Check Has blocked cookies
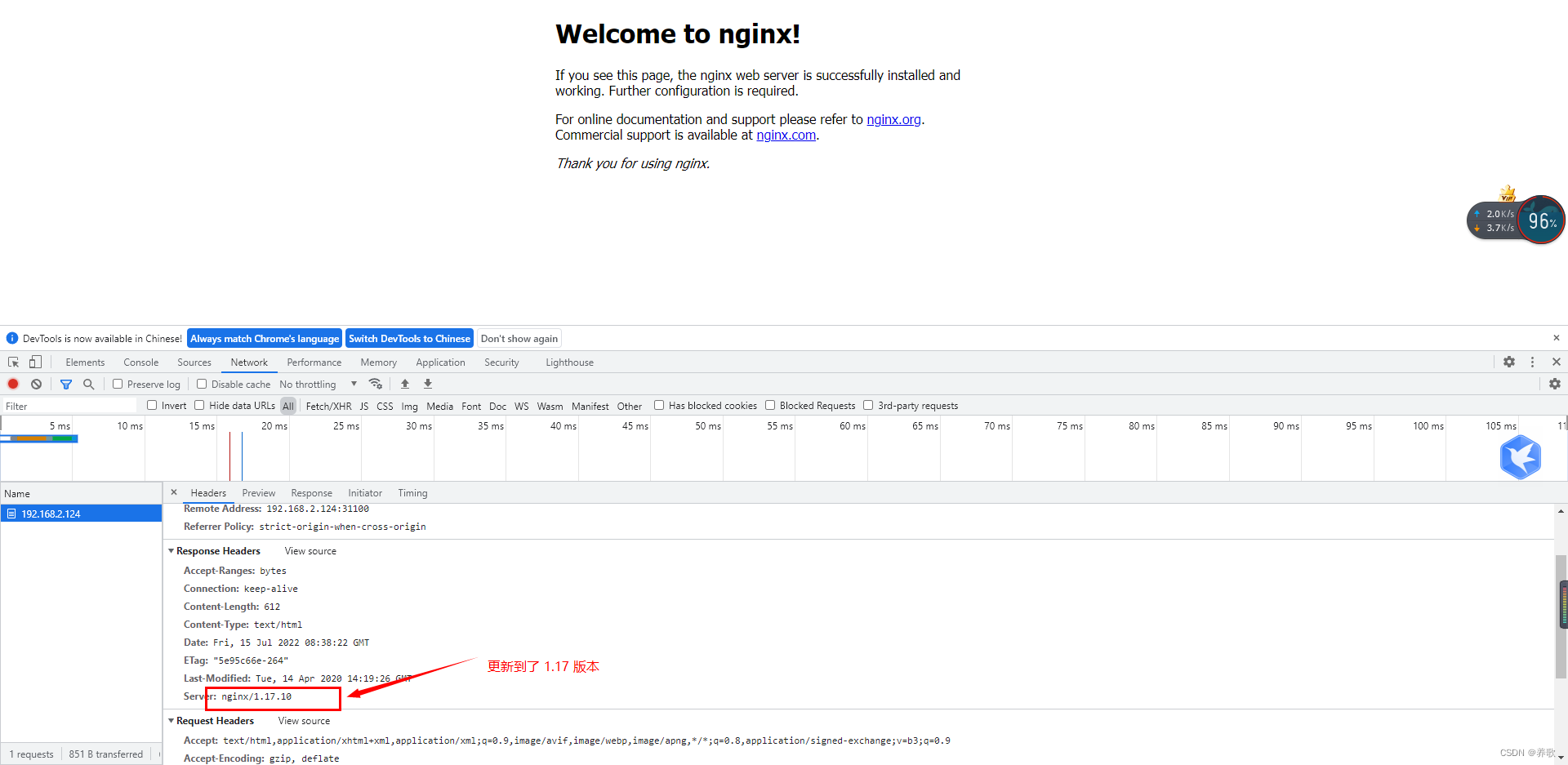 pos(659,405)
